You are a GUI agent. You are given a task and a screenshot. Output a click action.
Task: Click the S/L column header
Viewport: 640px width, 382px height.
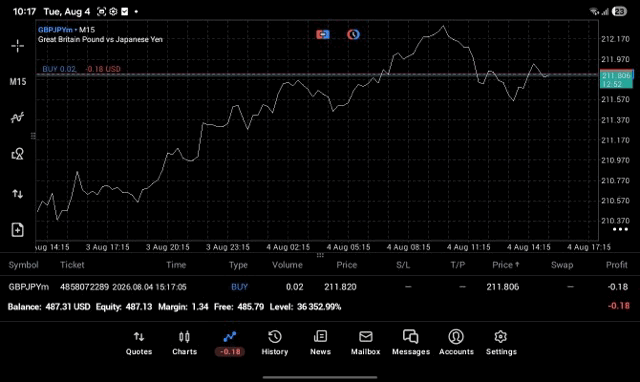(x=403, y=265)
